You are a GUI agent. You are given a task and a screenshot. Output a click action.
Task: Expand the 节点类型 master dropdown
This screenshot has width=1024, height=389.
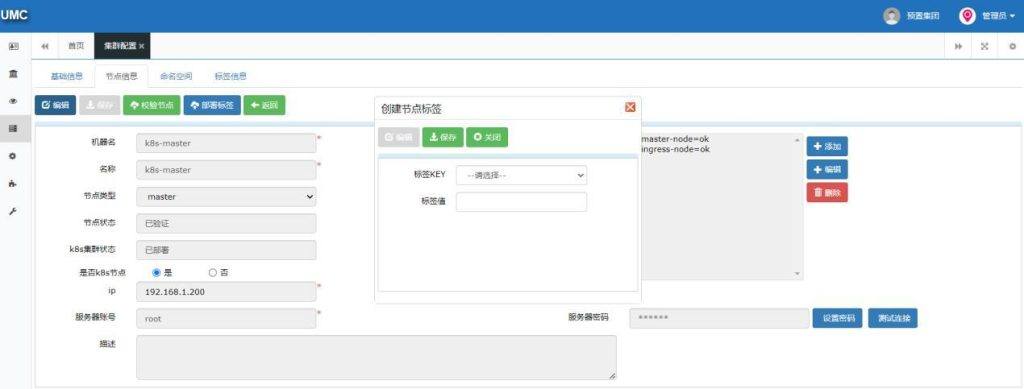226,196
